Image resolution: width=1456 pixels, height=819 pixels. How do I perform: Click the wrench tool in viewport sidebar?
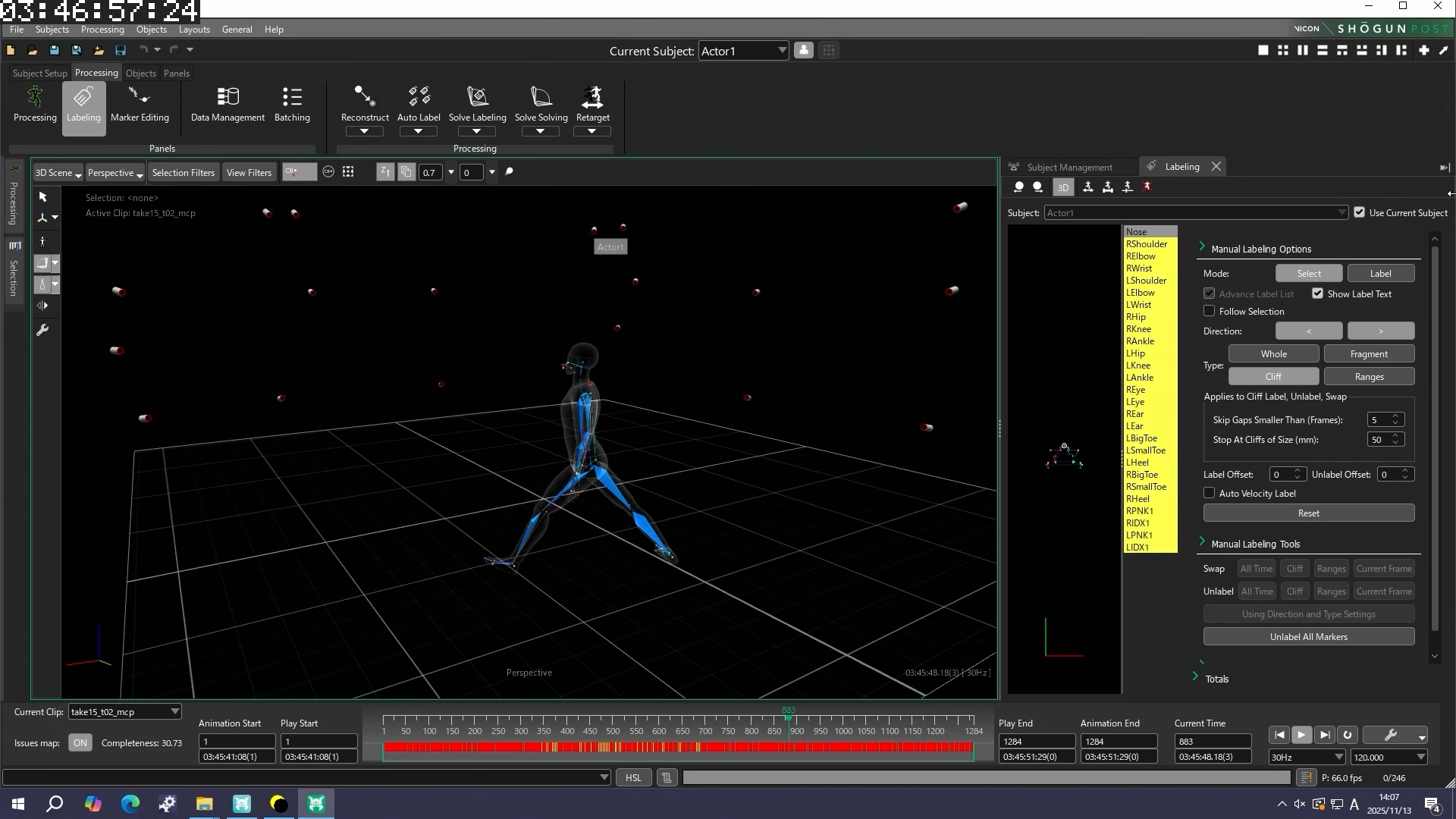[43, 330]
